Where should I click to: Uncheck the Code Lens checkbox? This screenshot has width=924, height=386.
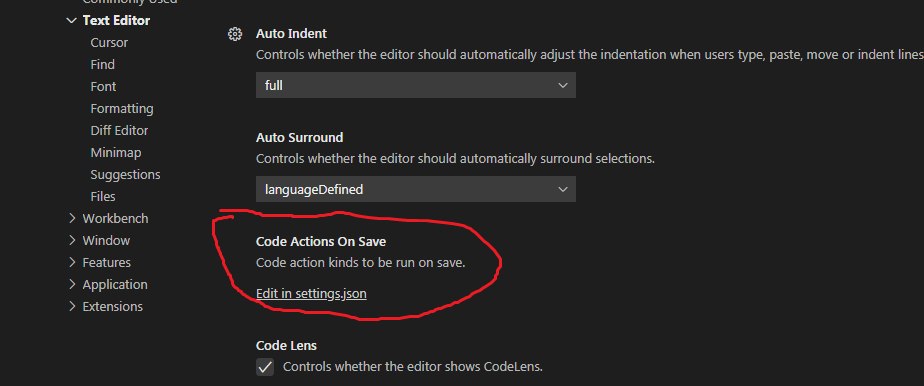pos(265,367)
